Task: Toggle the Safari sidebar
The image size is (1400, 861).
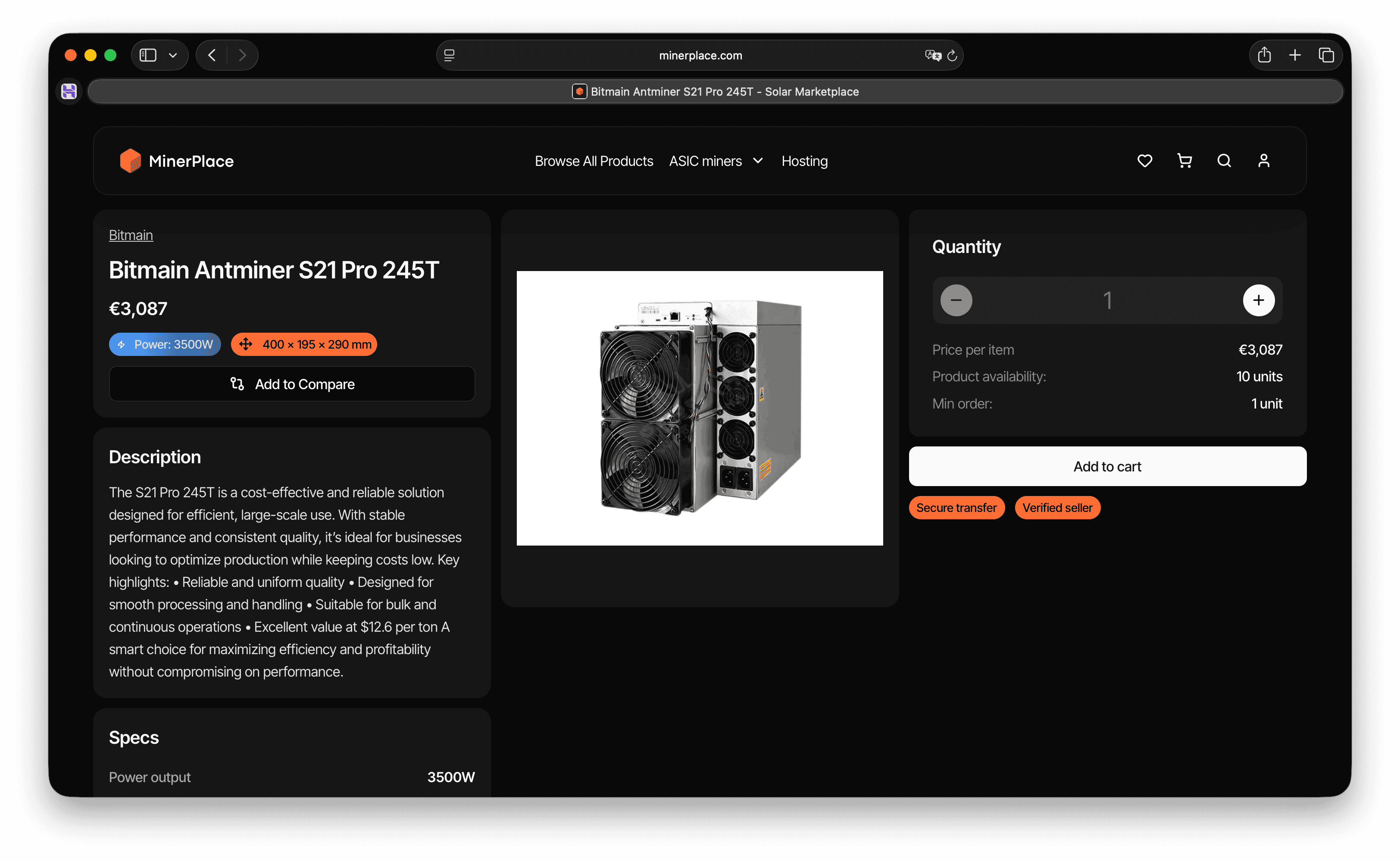Action: (x=148, y=55)
